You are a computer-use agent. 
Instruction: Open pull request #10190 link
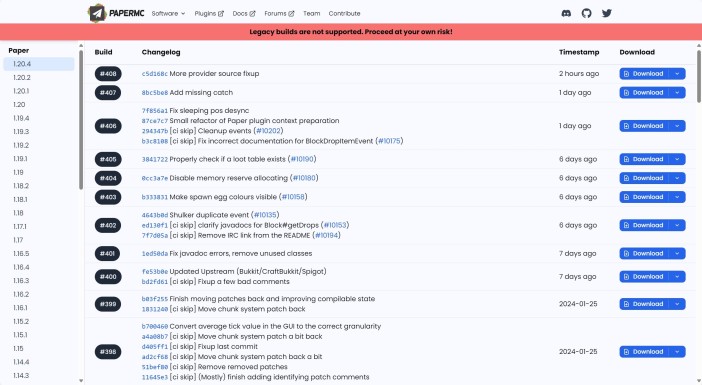(x=302, y=159)
